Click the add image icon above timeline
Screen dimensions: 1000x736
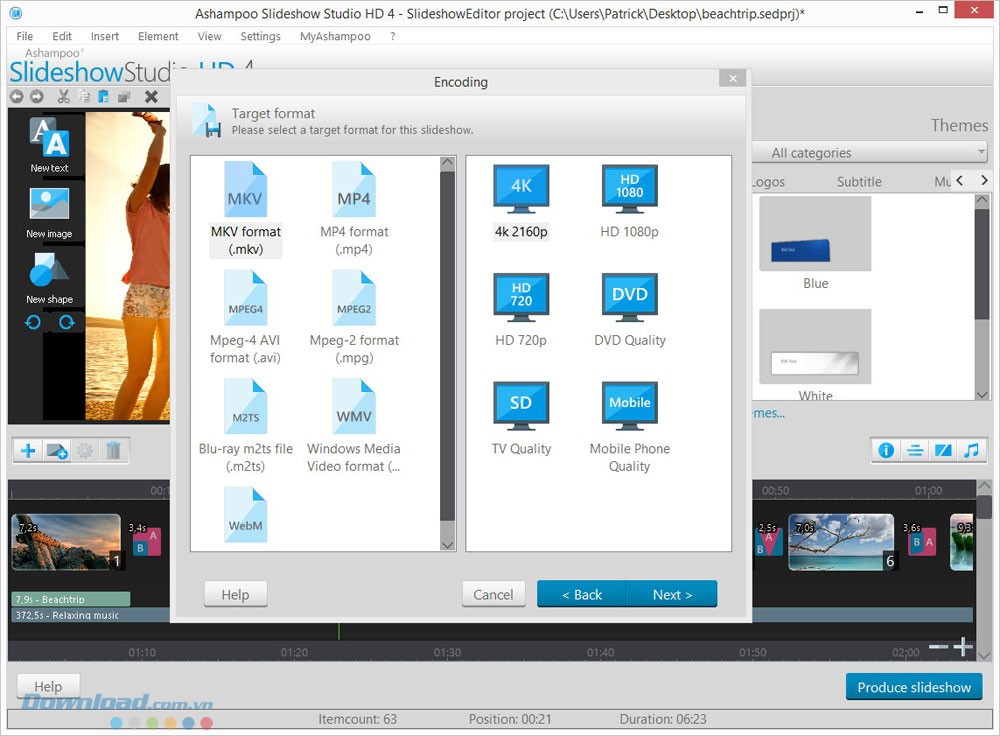click(57, 450)
